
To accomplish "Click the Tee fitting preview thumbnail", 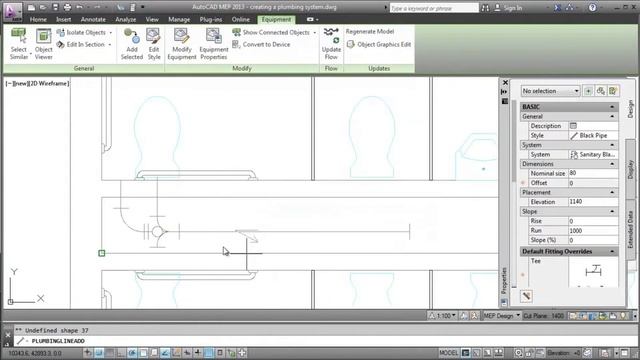I will click(x=593, y=271).
